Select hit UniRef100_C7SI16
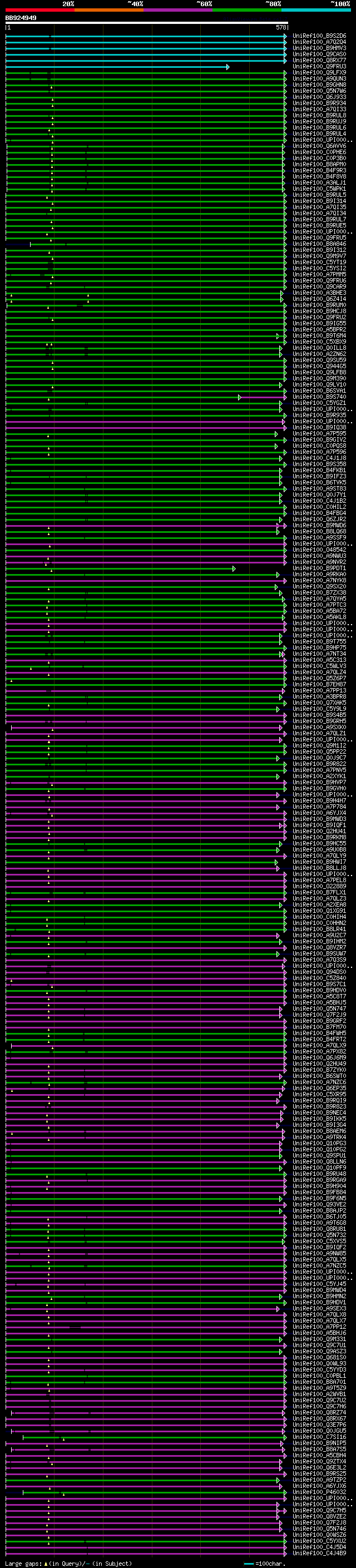The width and height of the screenshot is (356, 1568). (319, 1437)
